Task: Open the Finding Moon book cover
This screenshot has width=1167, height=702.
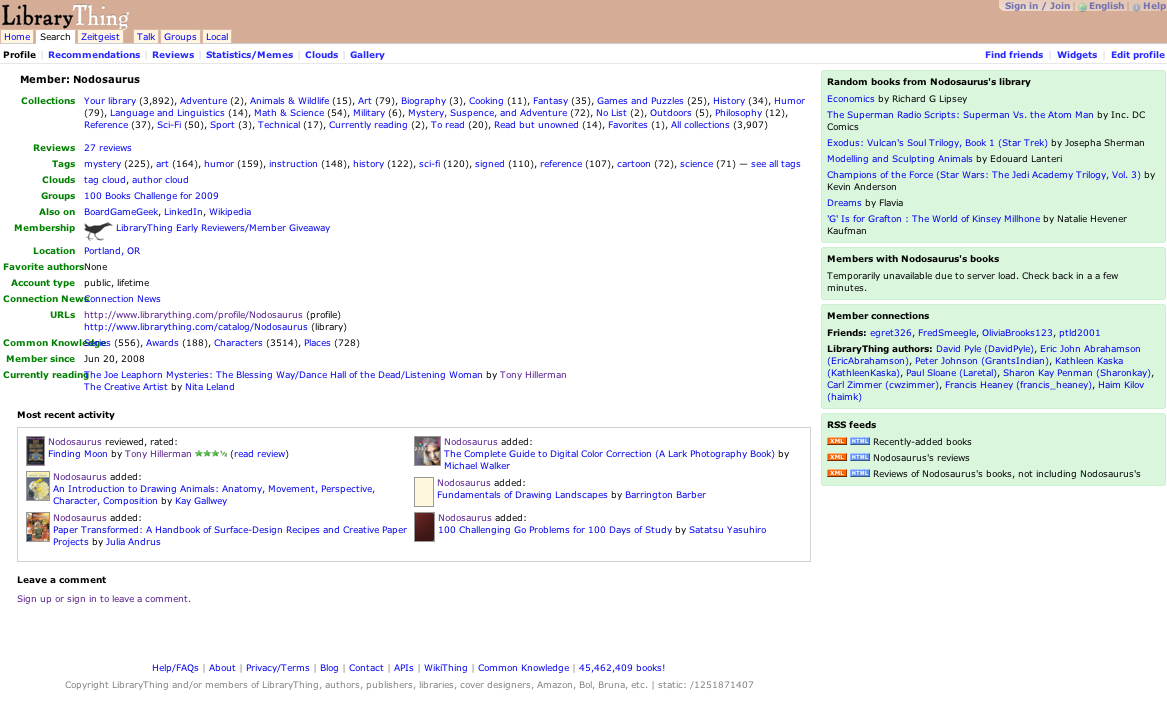Action: (x=35, y=451)
